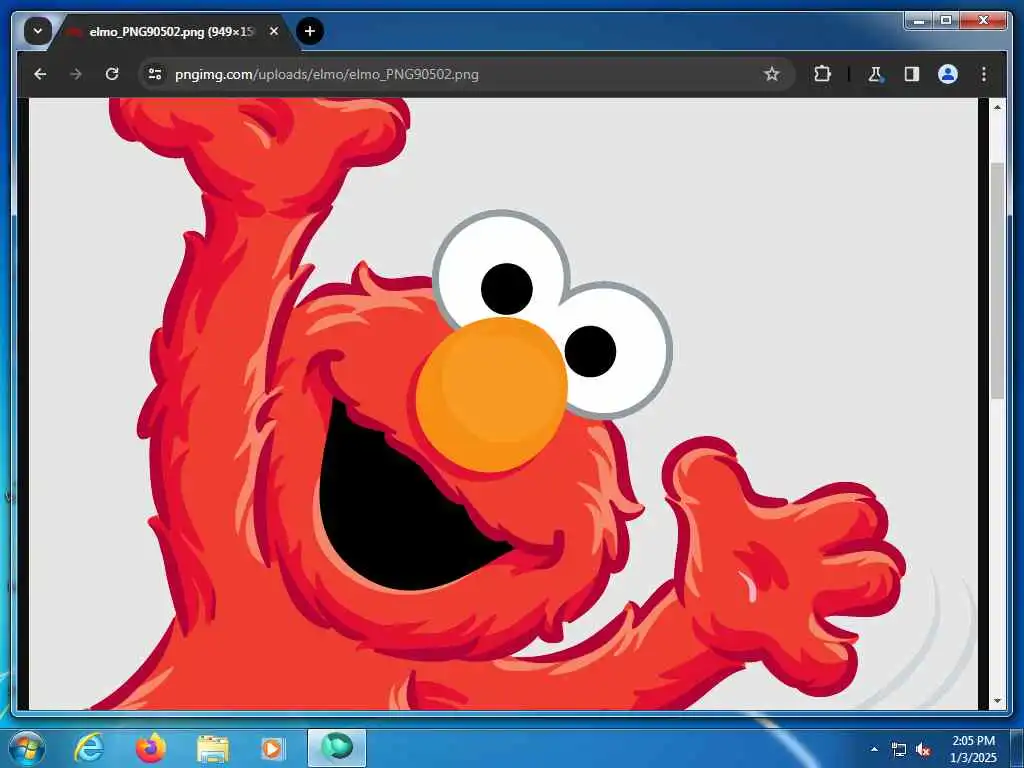Open Windows Media Player taskbar icon

[x=272, y=748]
